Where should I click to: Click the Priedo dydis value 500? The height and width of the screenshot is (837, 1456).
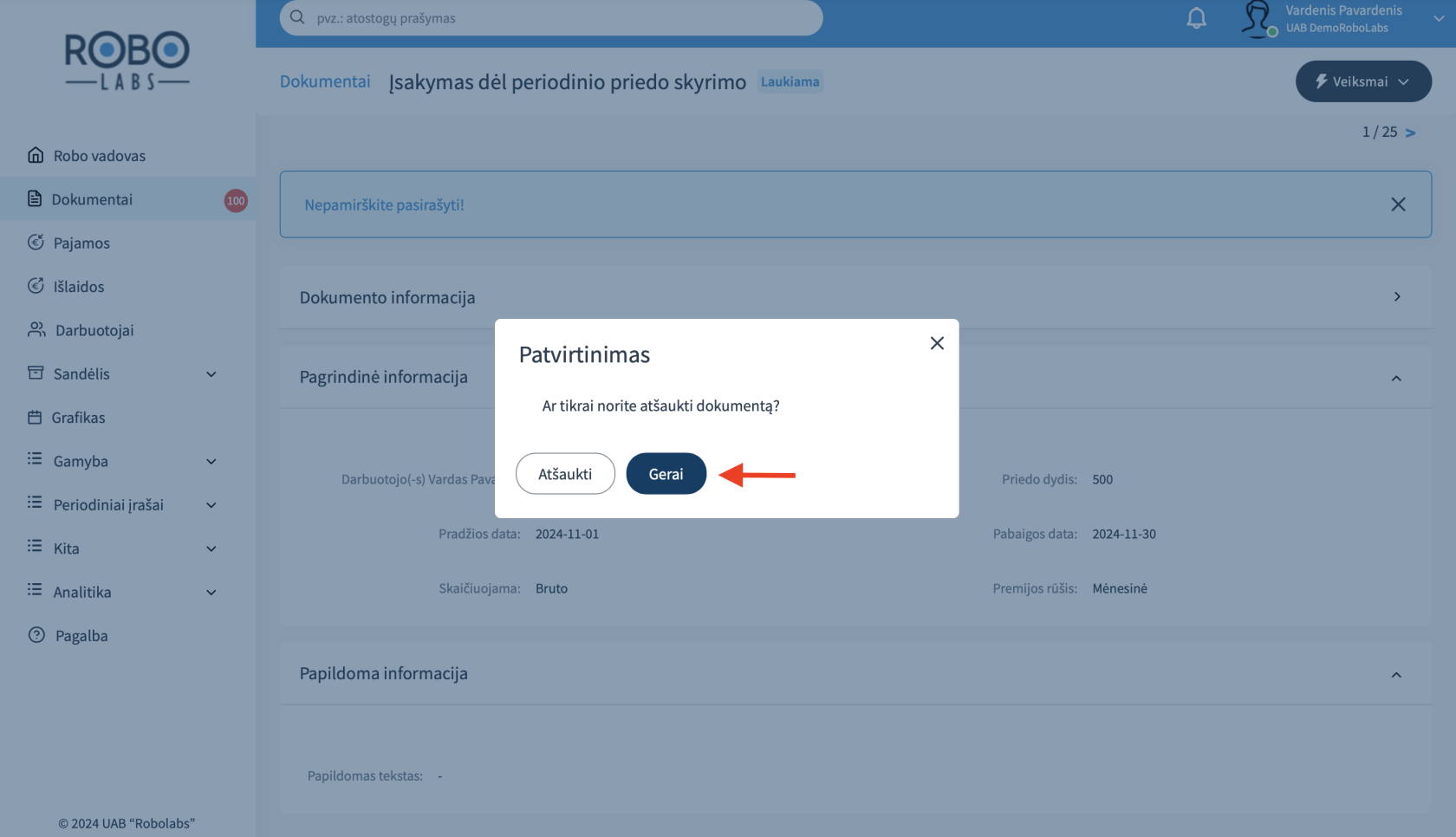pos(1102,479)
